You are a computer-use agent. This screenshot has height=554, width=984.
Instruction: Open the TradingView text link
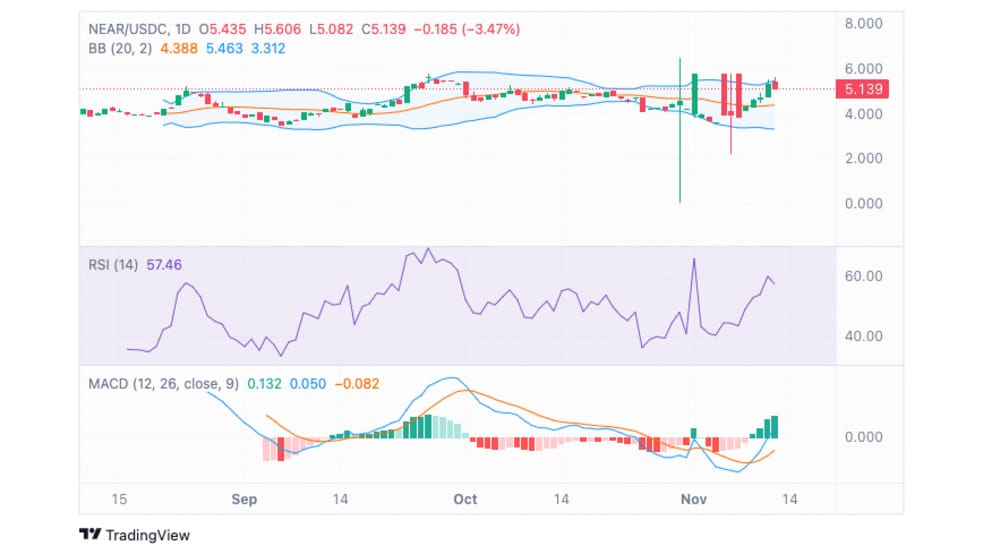pyautogui.click(x=147, y=535)
